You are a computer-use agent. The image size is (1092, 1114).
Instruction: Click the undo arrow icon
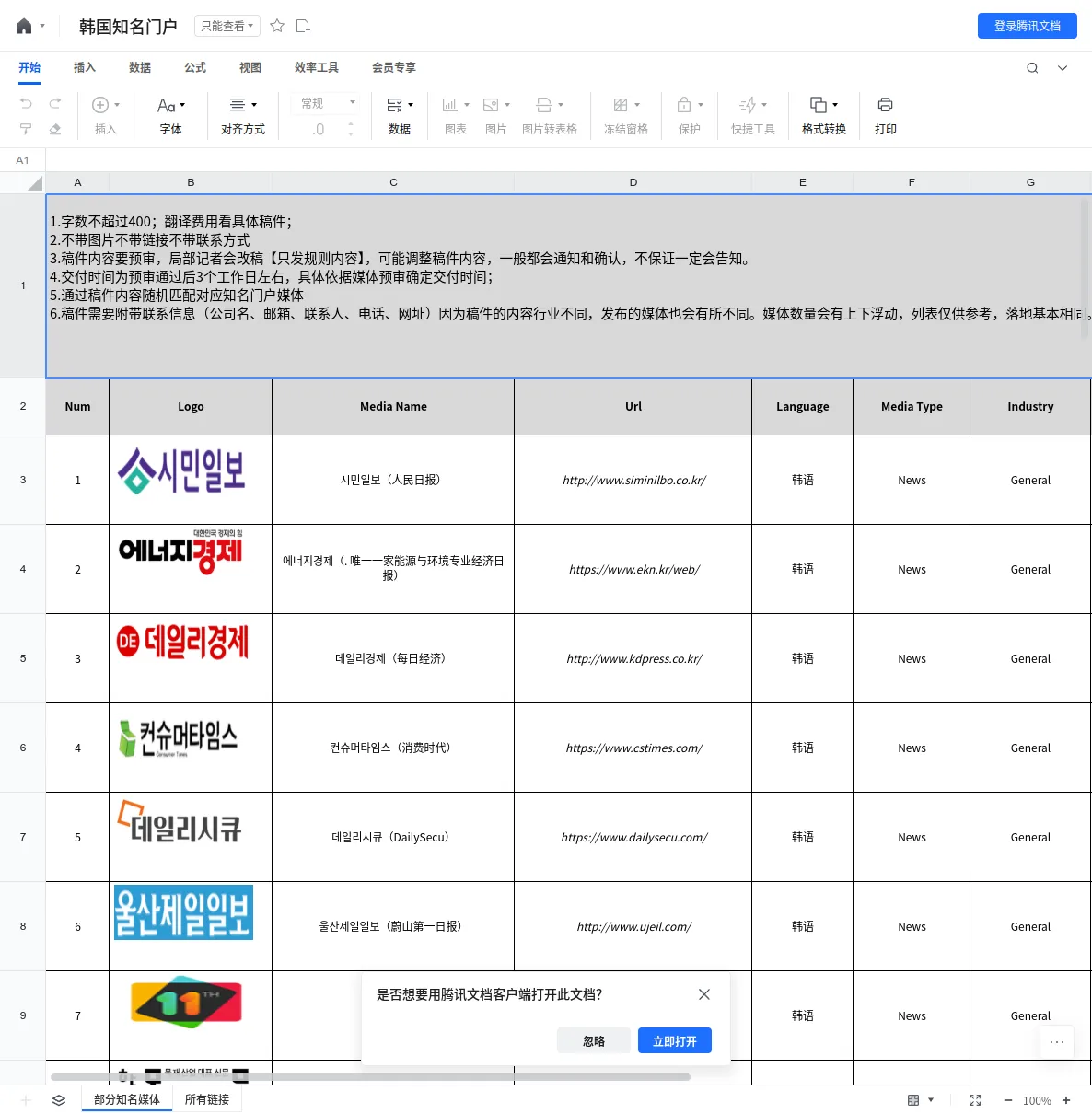pyautogui.click(x=26, y=103)
